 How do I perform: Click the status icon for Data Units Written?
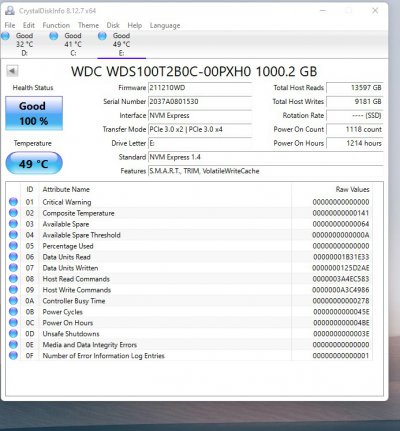(13, 268)
